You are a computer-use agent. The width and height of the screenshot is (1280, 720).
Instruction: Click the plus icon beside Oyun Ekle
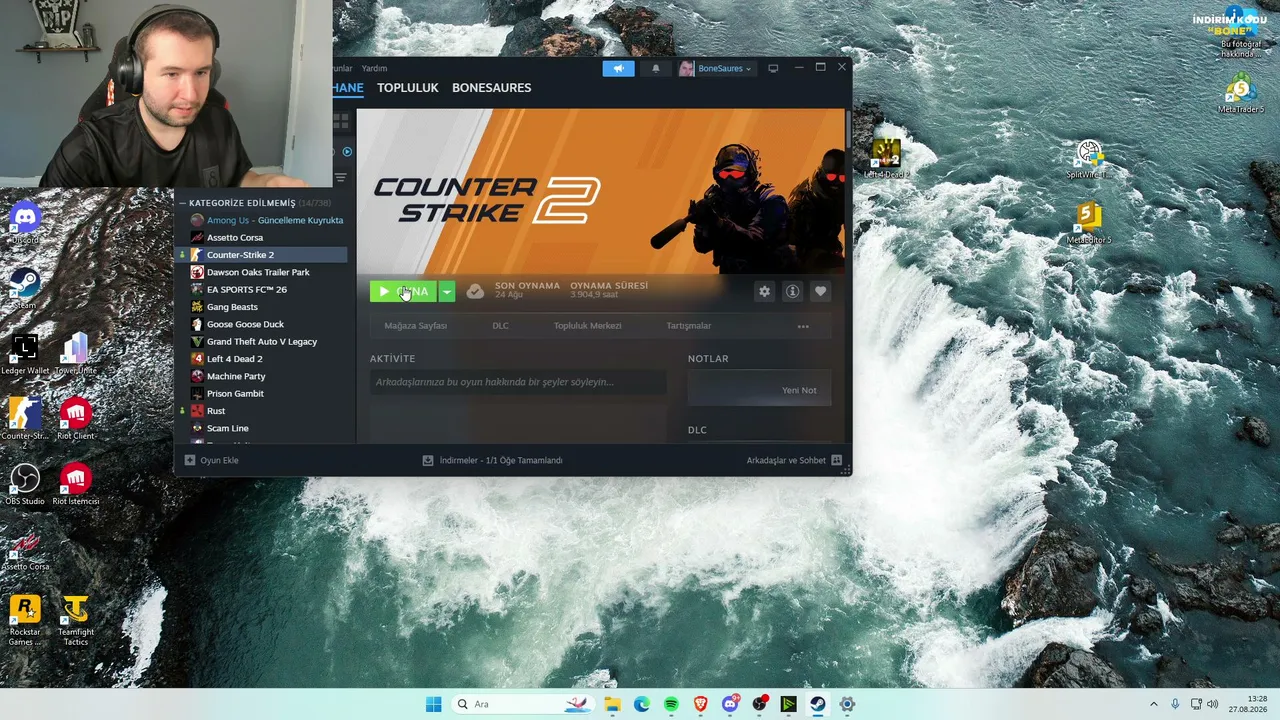[190, 460]
